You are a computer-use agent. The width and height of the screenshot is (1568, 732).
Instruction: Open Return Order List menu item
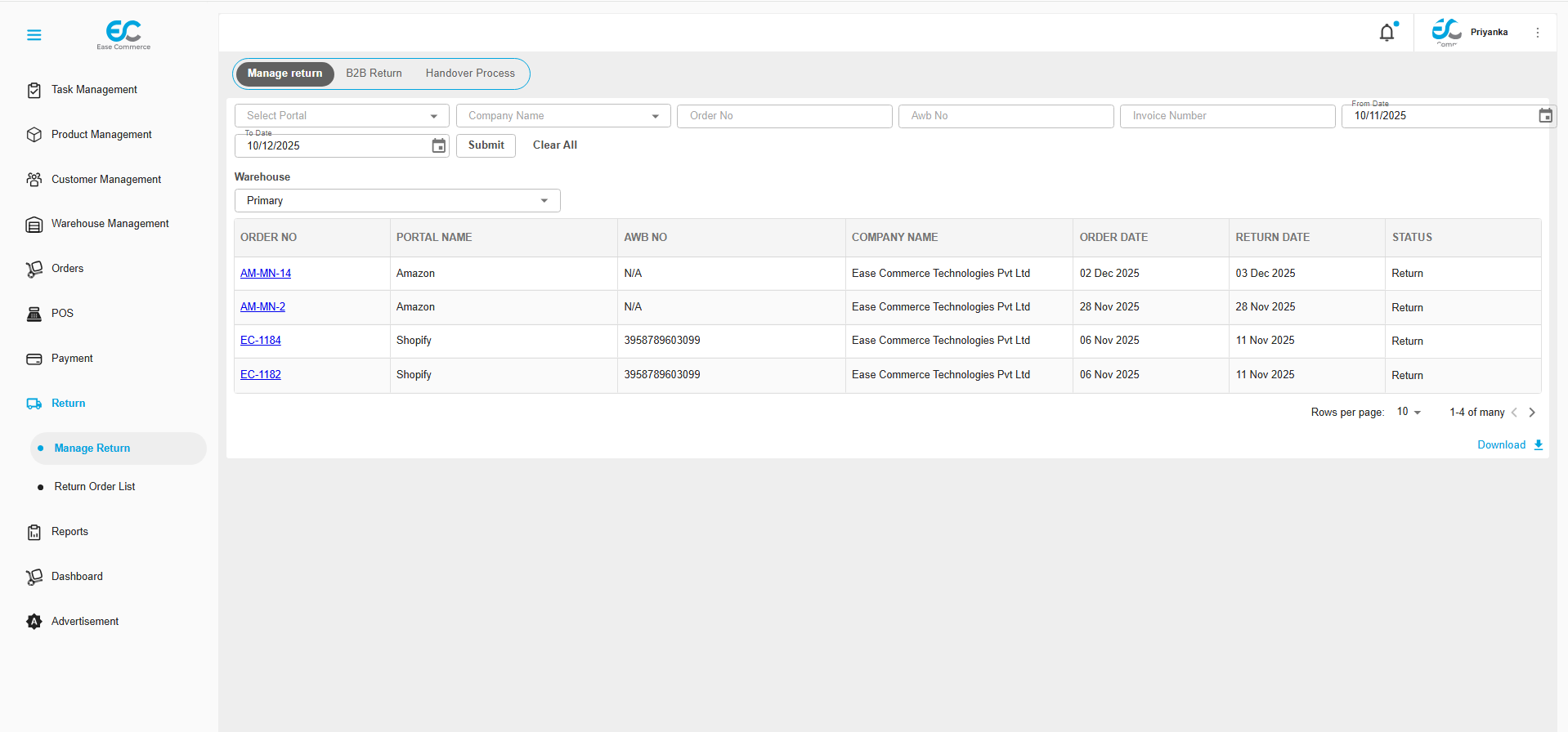(x=95, y=487)
